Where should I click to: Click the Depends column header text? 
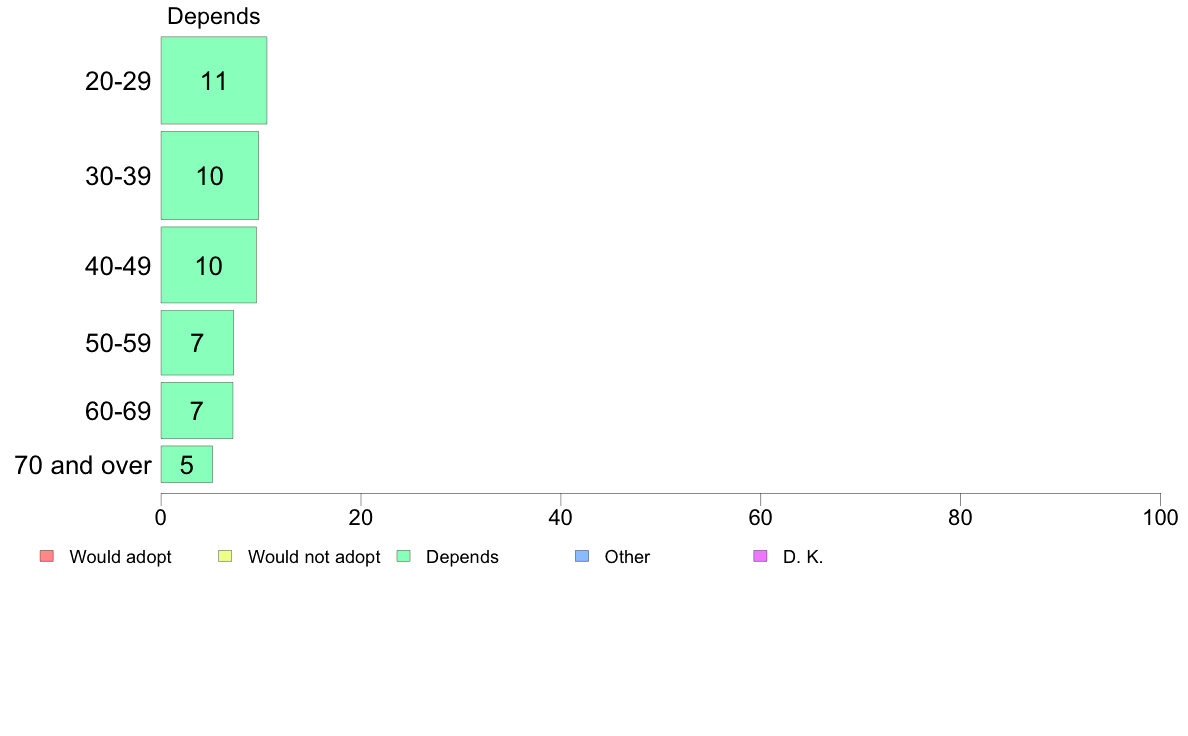[x=214, y=16]
